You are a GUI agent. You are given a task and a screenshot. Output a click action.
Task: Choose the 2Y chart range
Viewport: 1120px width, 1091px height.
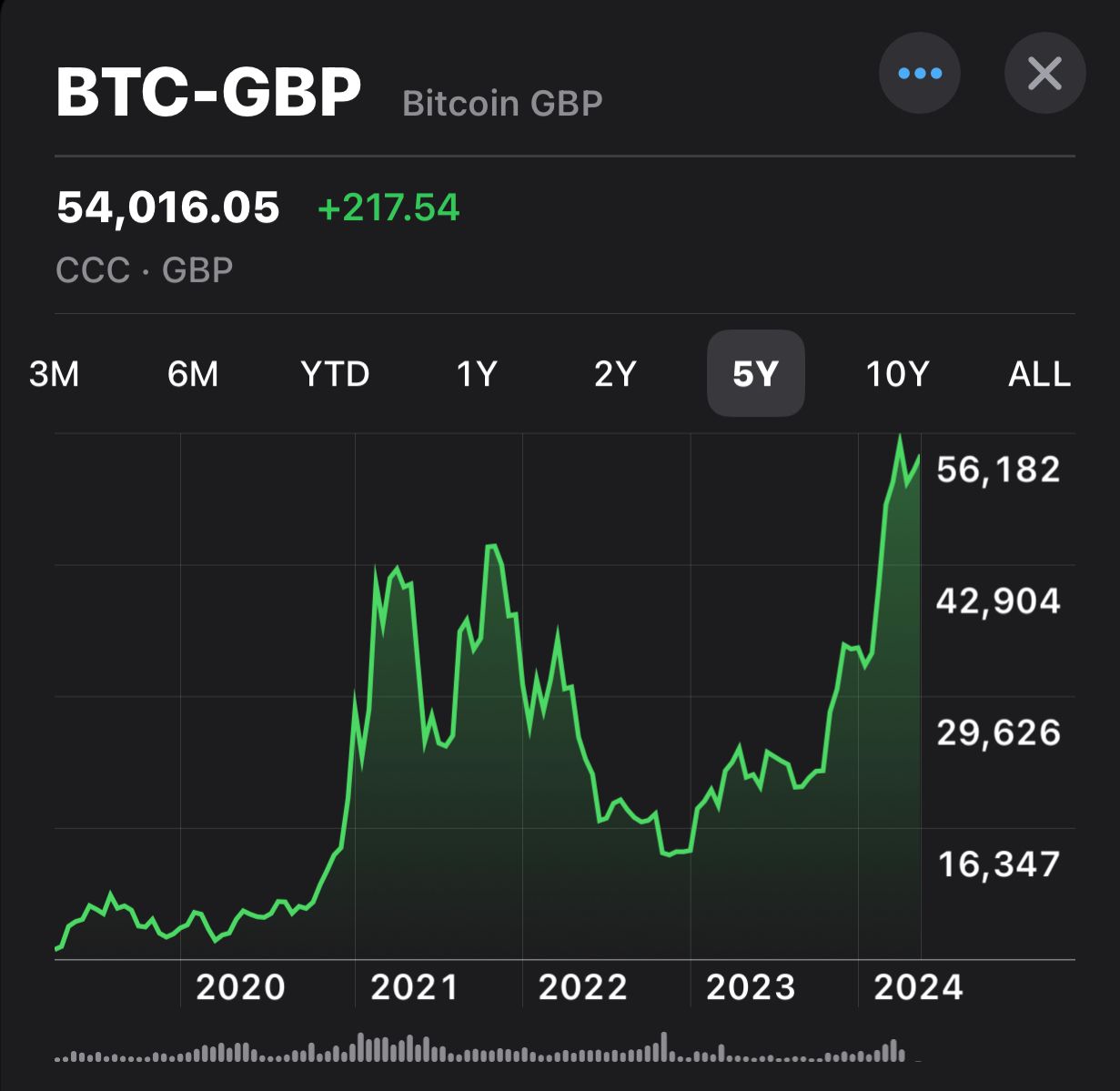pos(615,374)
